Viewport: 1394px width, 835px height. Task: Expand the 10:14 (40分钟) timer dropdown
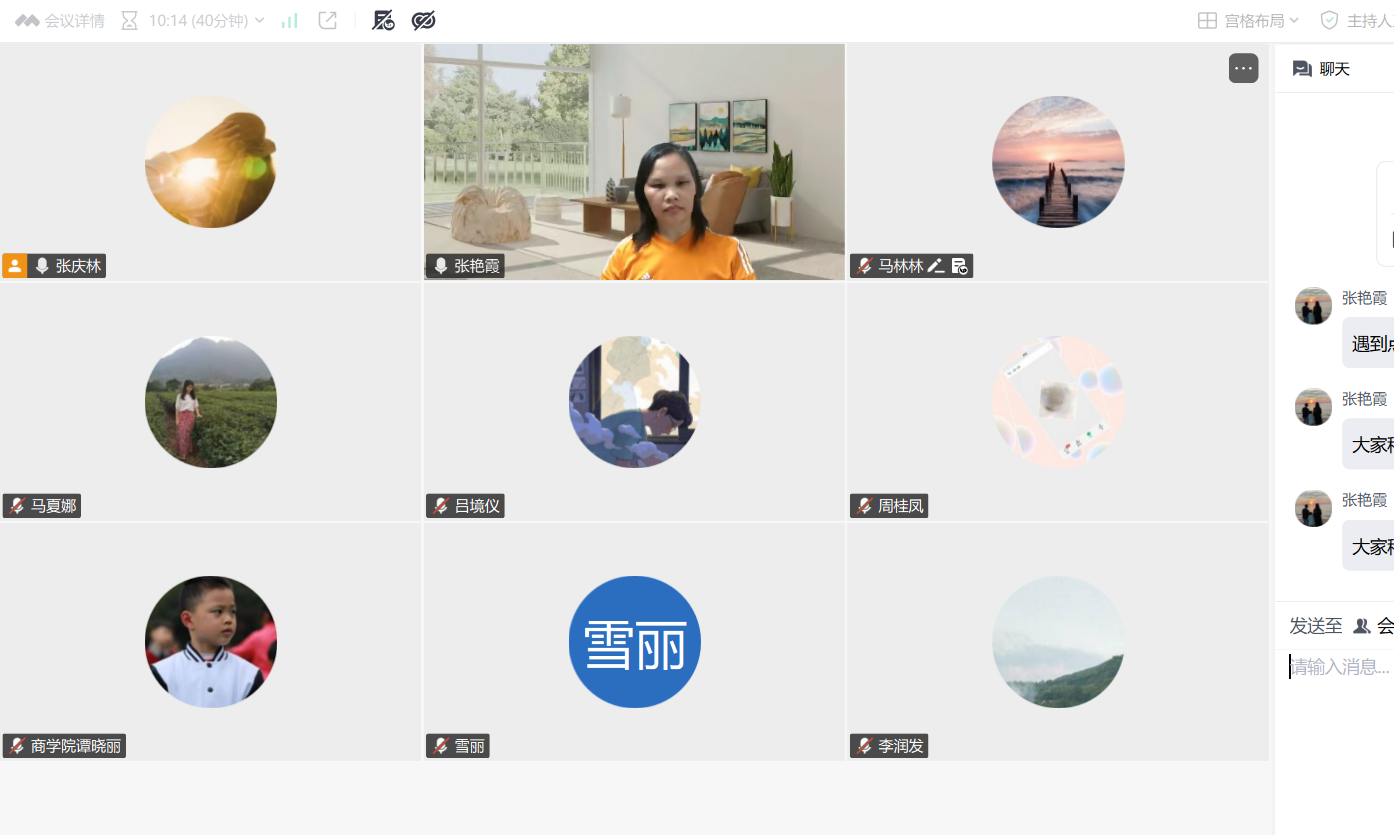pyautogui.click(x=206, y=20)
